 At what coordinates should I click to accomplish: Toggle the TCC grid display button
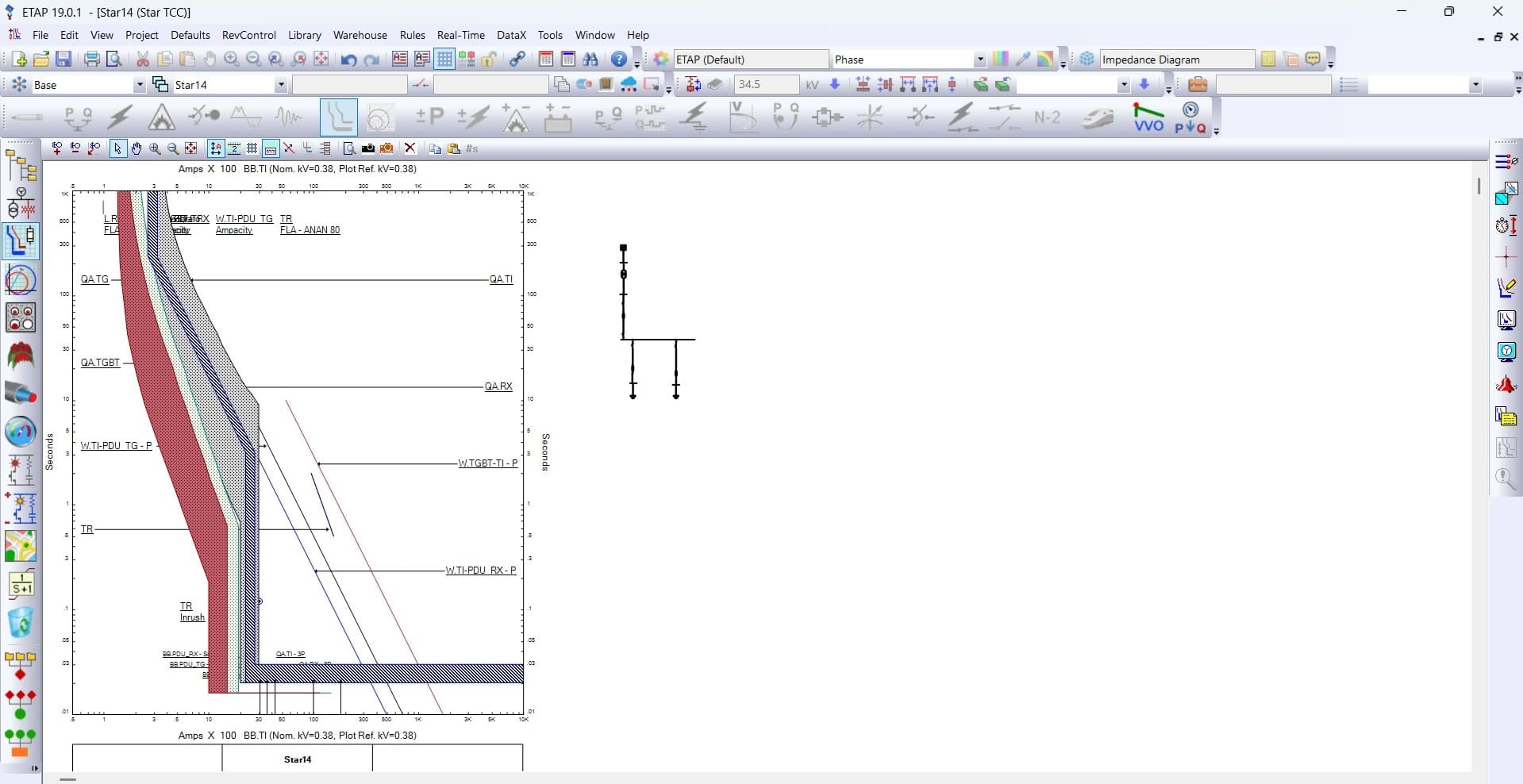click(252, 148)
